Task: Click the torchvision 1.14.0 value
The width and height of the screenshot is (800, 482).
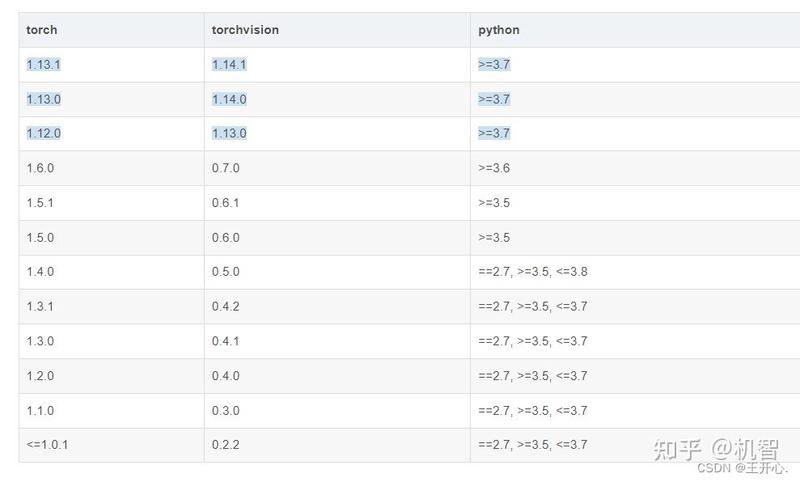Action: 229,99
